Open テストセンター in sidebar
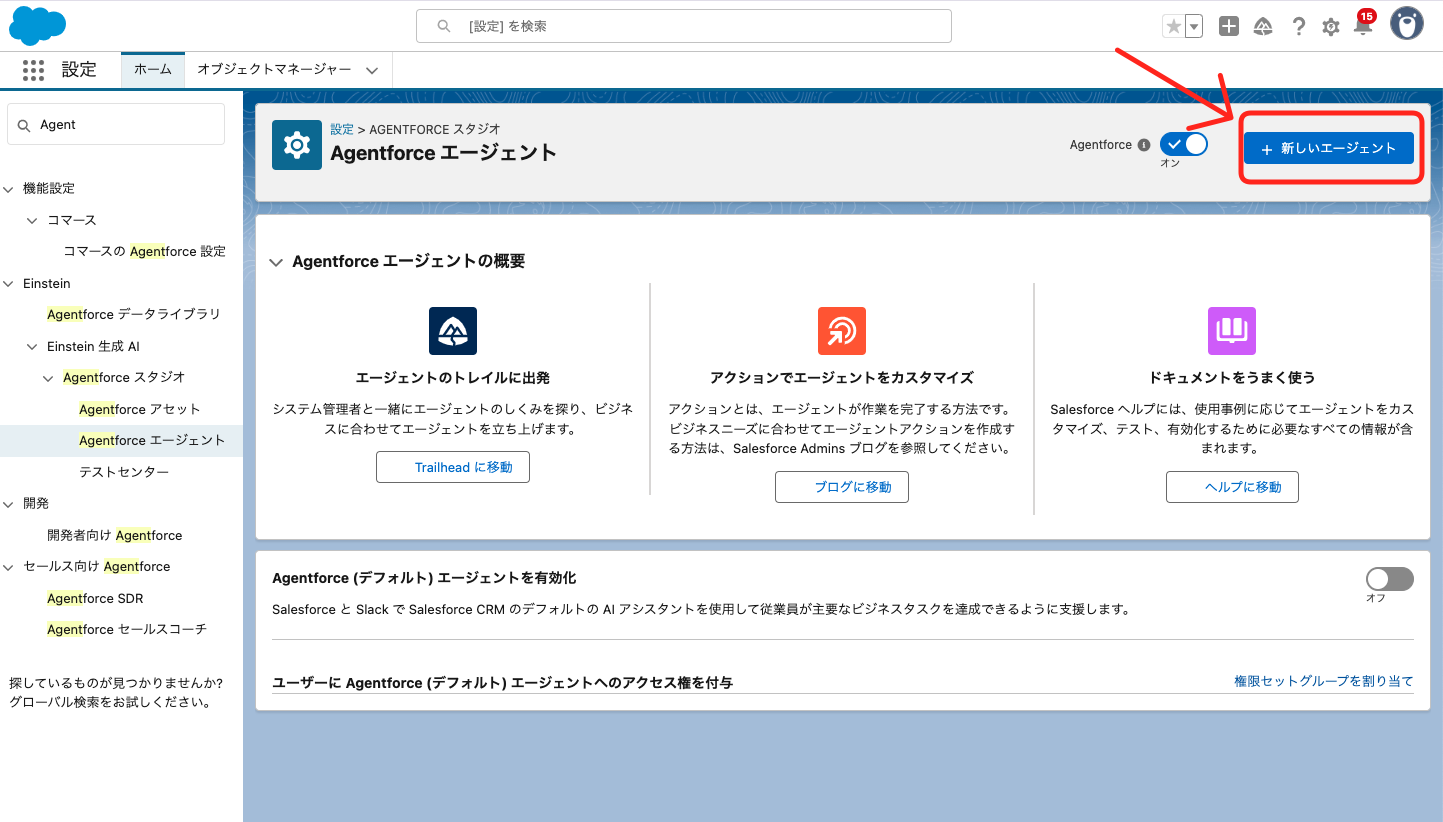Screen dimensions: 1443x822 coord(124,472)
